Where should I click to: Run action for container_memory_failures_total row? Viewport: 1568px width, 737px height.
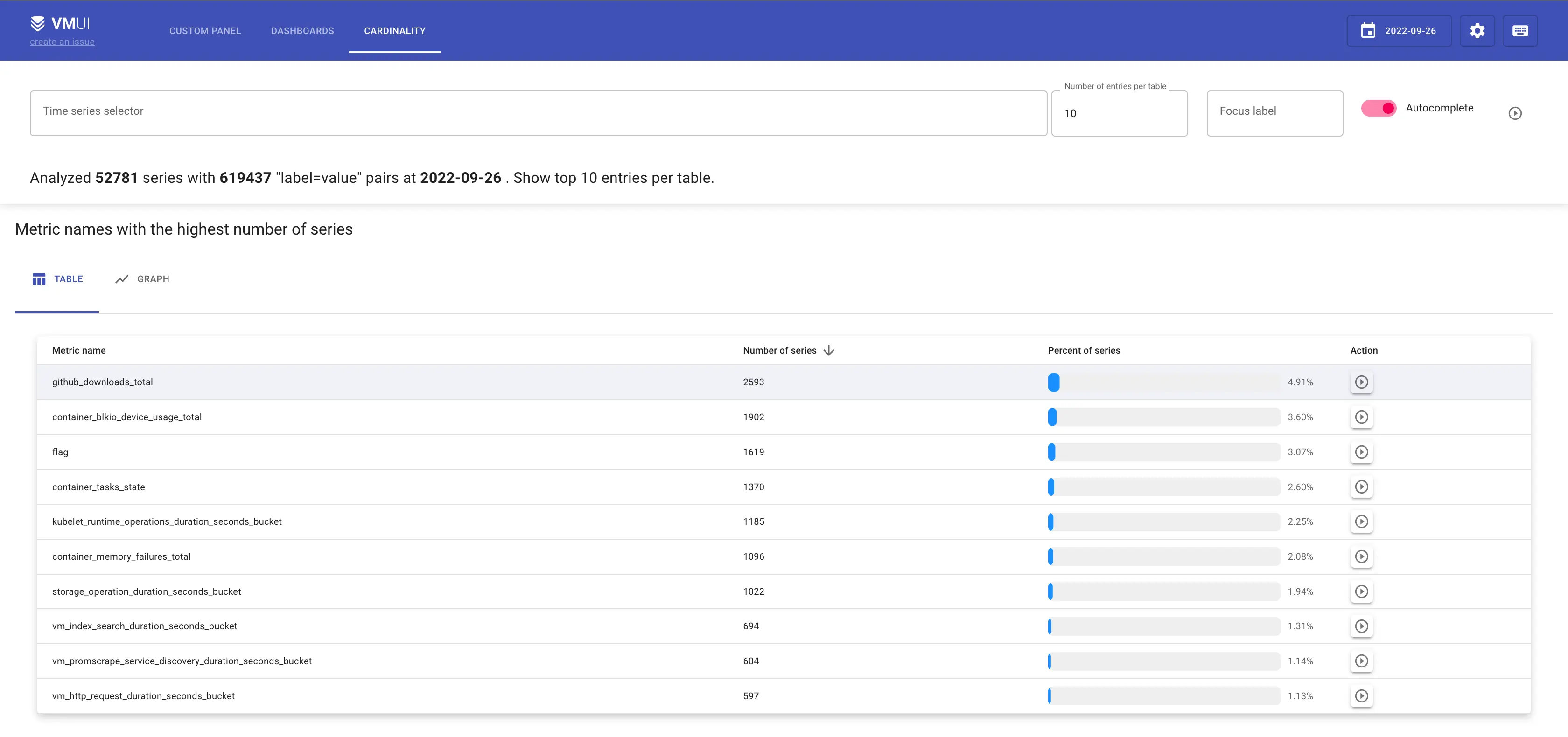1362,556
